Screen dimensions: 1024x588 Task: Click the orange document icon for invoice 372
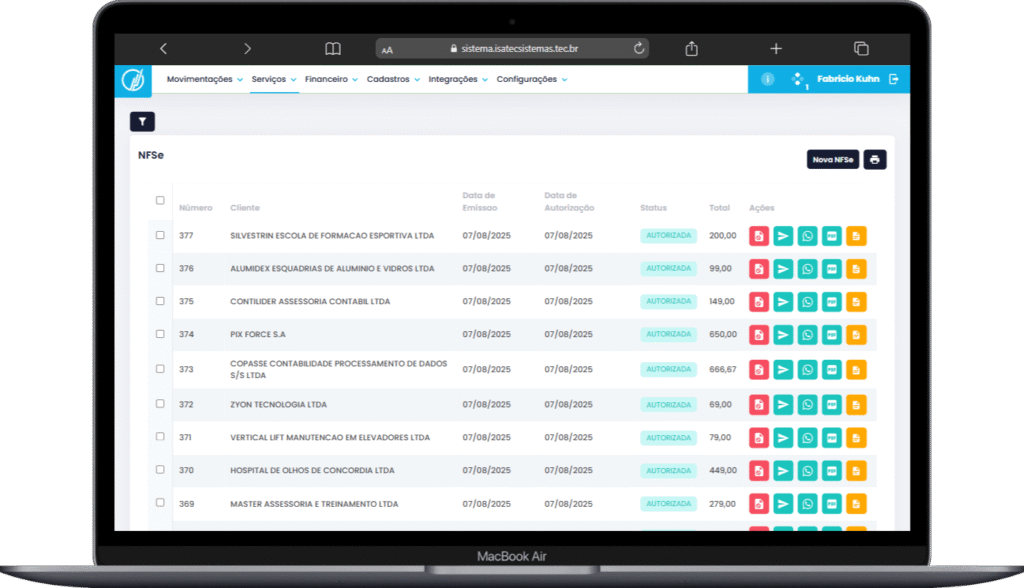pos(856,405)
